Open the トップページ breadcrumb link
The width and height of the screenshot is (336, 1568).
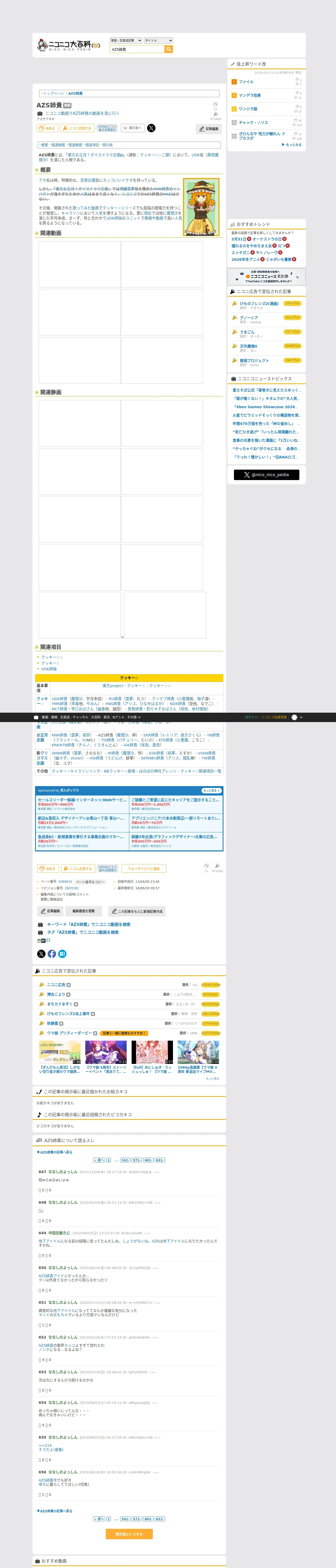pyautogui.click(x=53, y=94)
